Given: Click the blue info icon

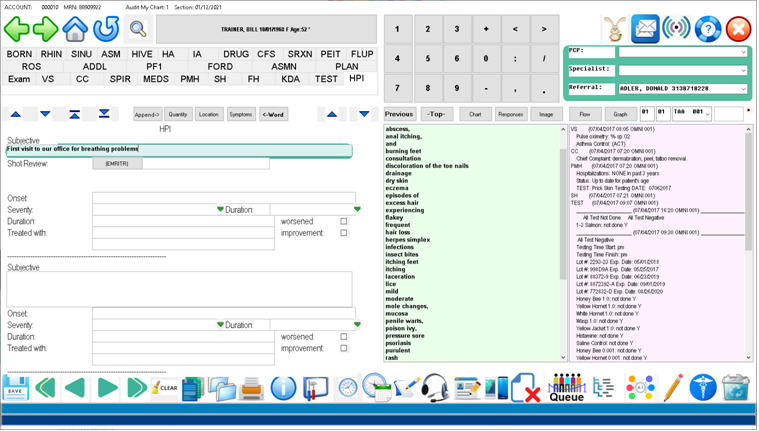Looking at the screenshot, I should [283, 388].
